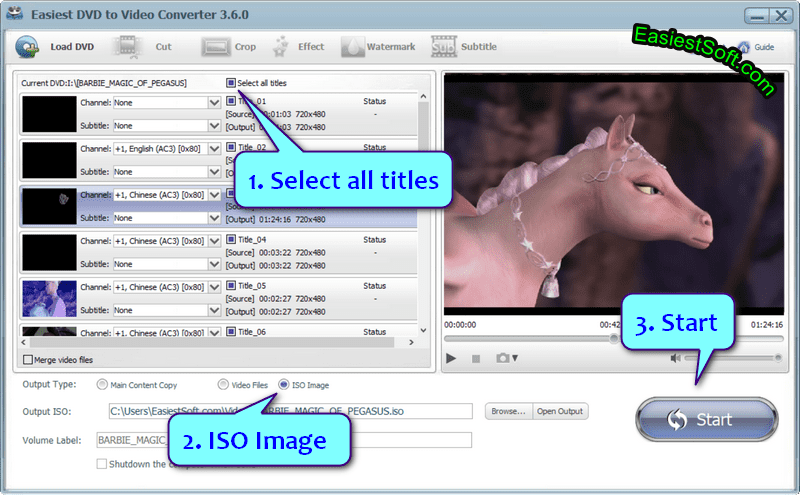Click the Load DVD disc icon
This screenshot has height=495, width=800.
27,47
